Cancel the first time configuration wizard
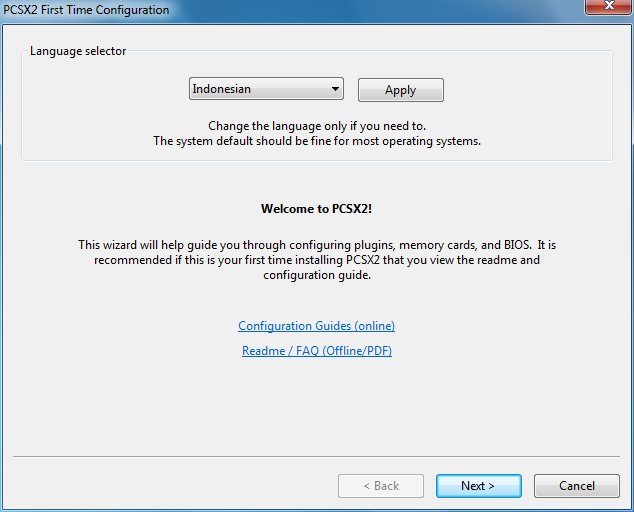634x512 pixels. click(577, 486)
